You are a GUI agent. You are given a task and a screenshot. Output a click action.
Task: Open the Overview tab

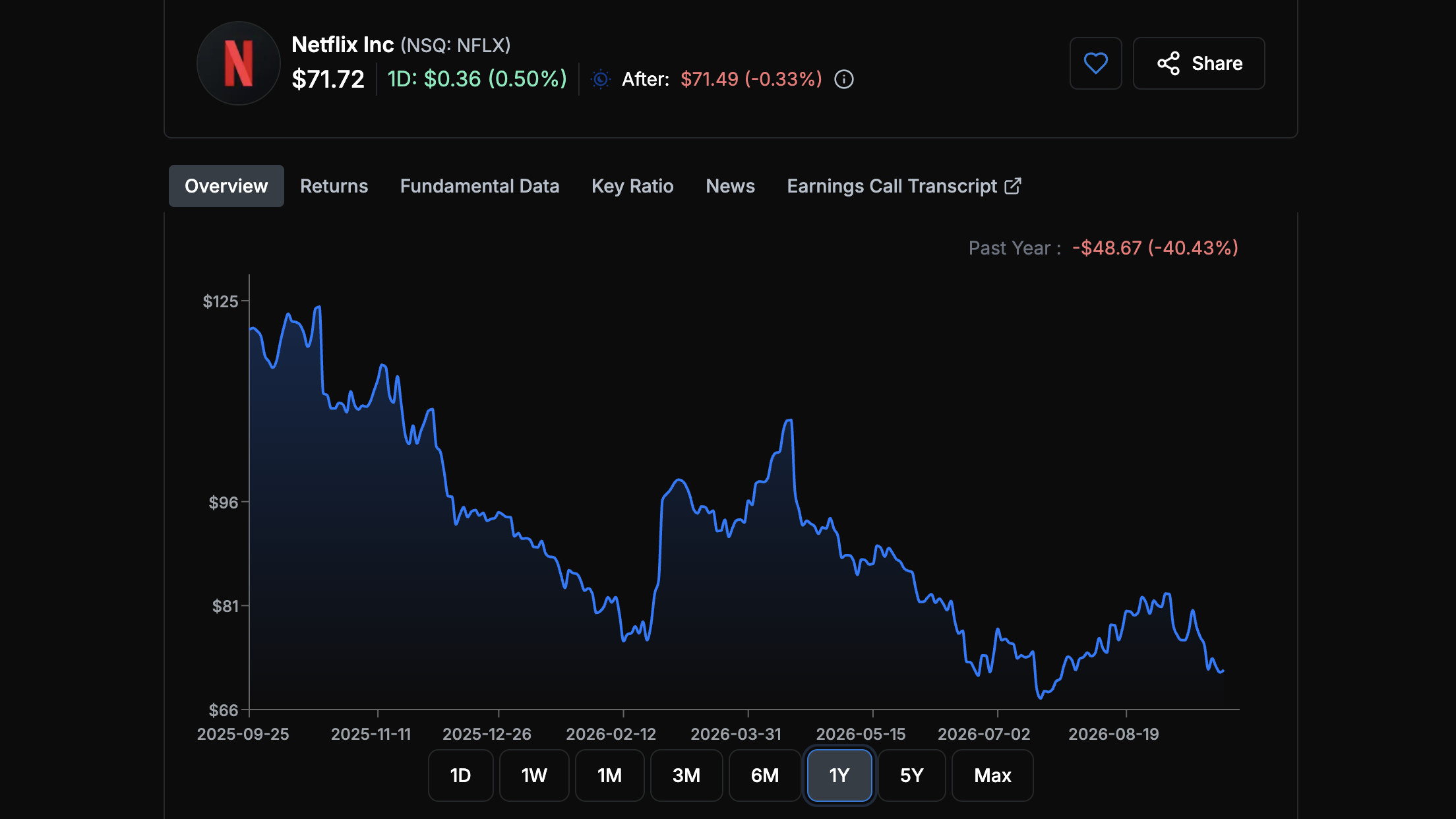coord(226,186)
